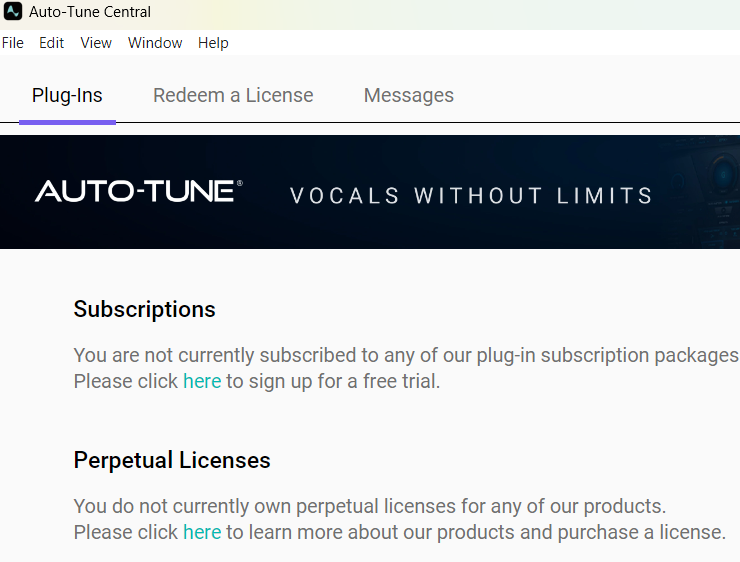
Task: Open the Help menu
Action: tap(213, 43)
